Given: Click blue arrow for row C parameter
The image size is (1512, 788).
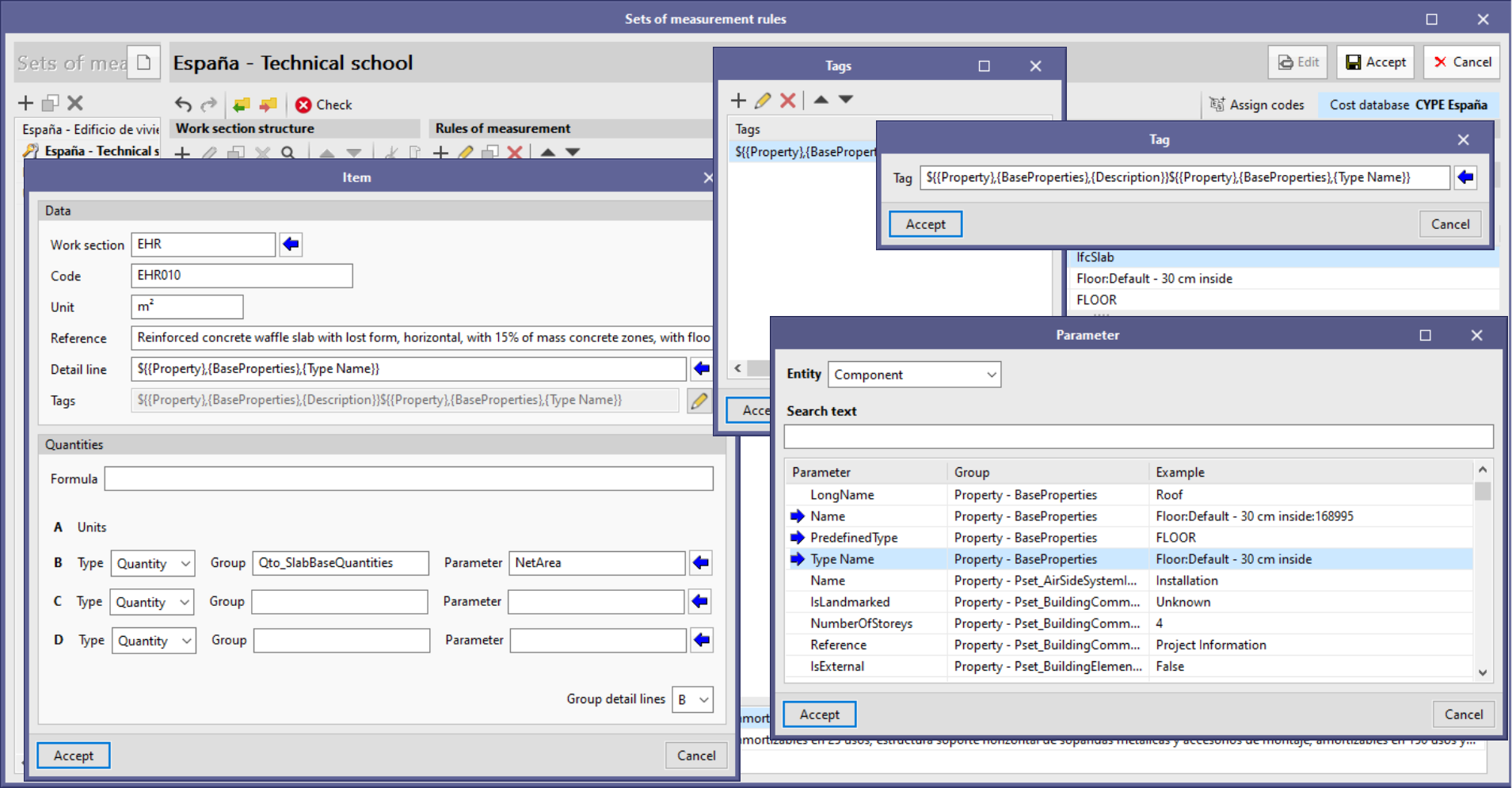Looking at the screenshot, I should tap(699, 602).
